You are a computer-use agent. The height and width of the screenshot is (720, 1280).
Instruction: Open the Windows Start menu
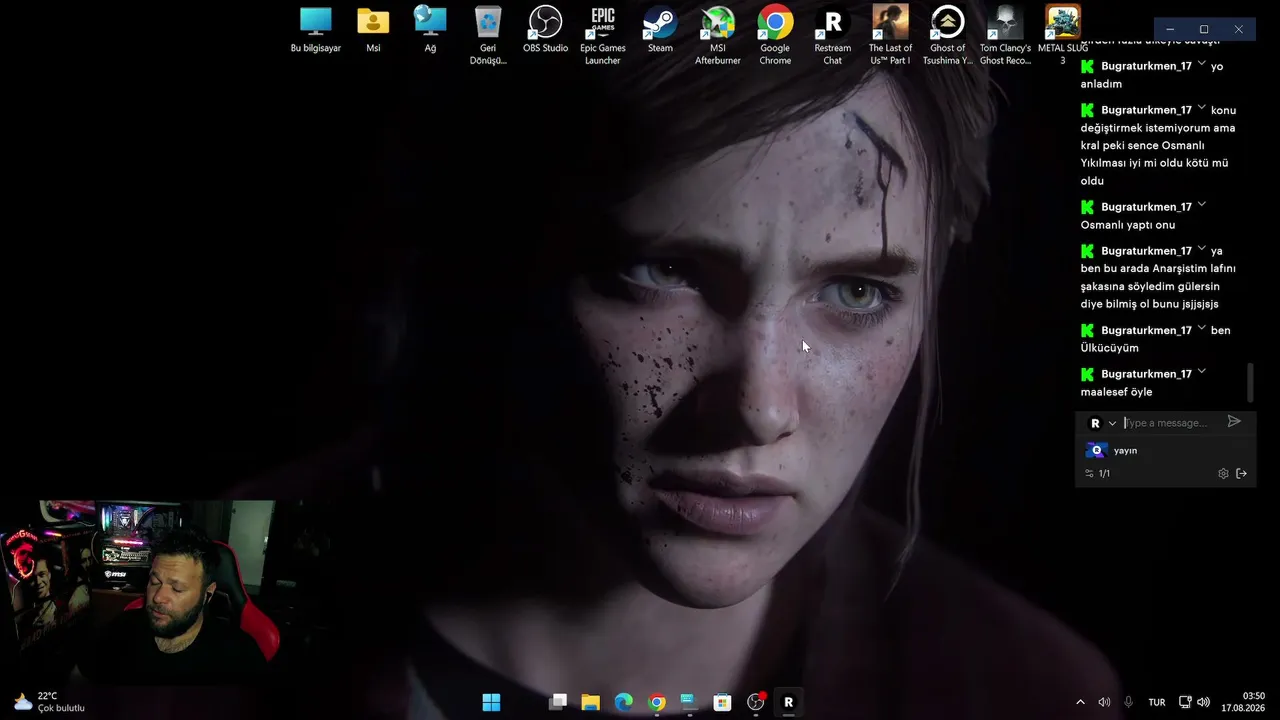pyautogui.click(x=491, y=702)
